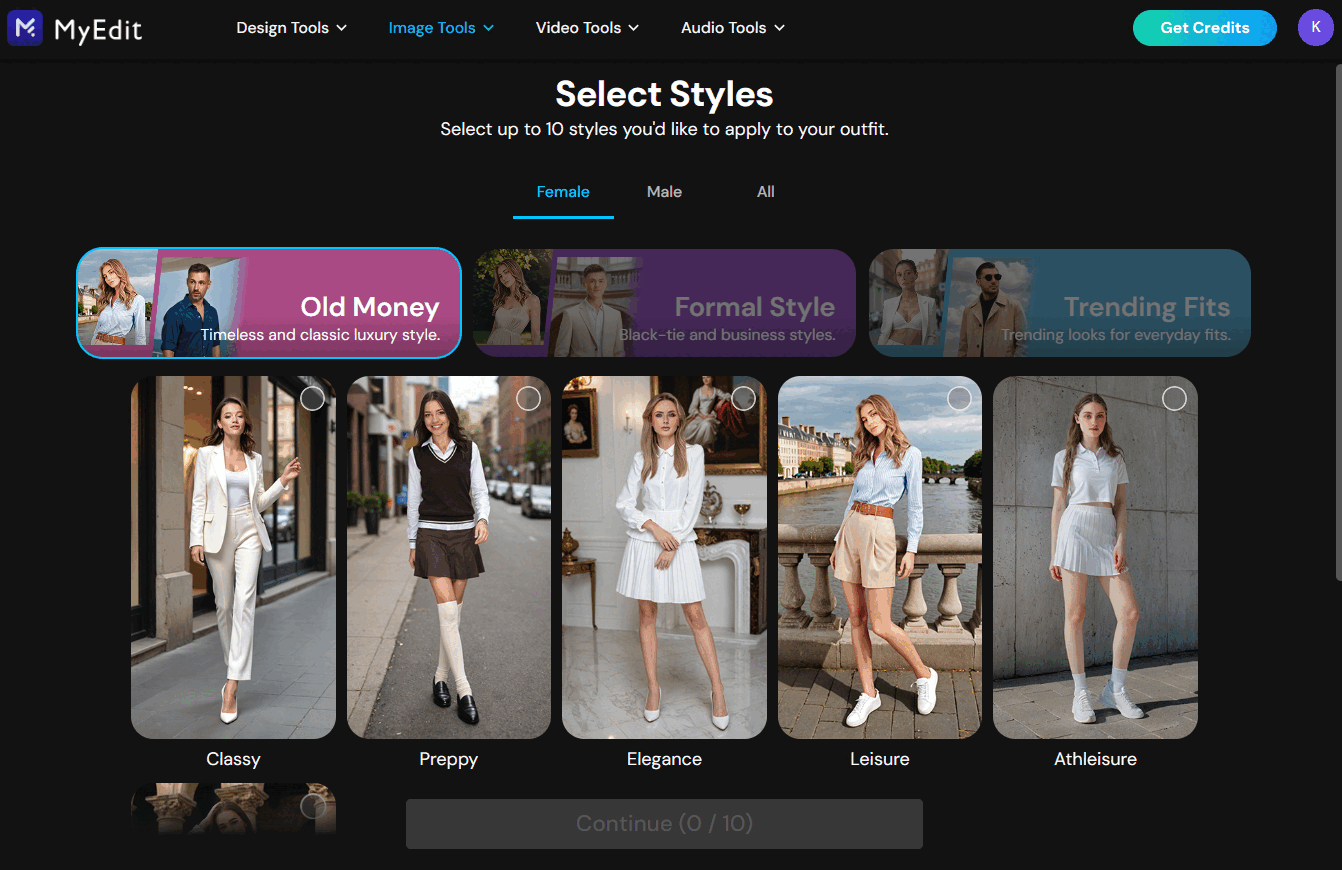Expand the Design Tools dropdown
The height and width of the screenshot is (870, 1342).
292,28
